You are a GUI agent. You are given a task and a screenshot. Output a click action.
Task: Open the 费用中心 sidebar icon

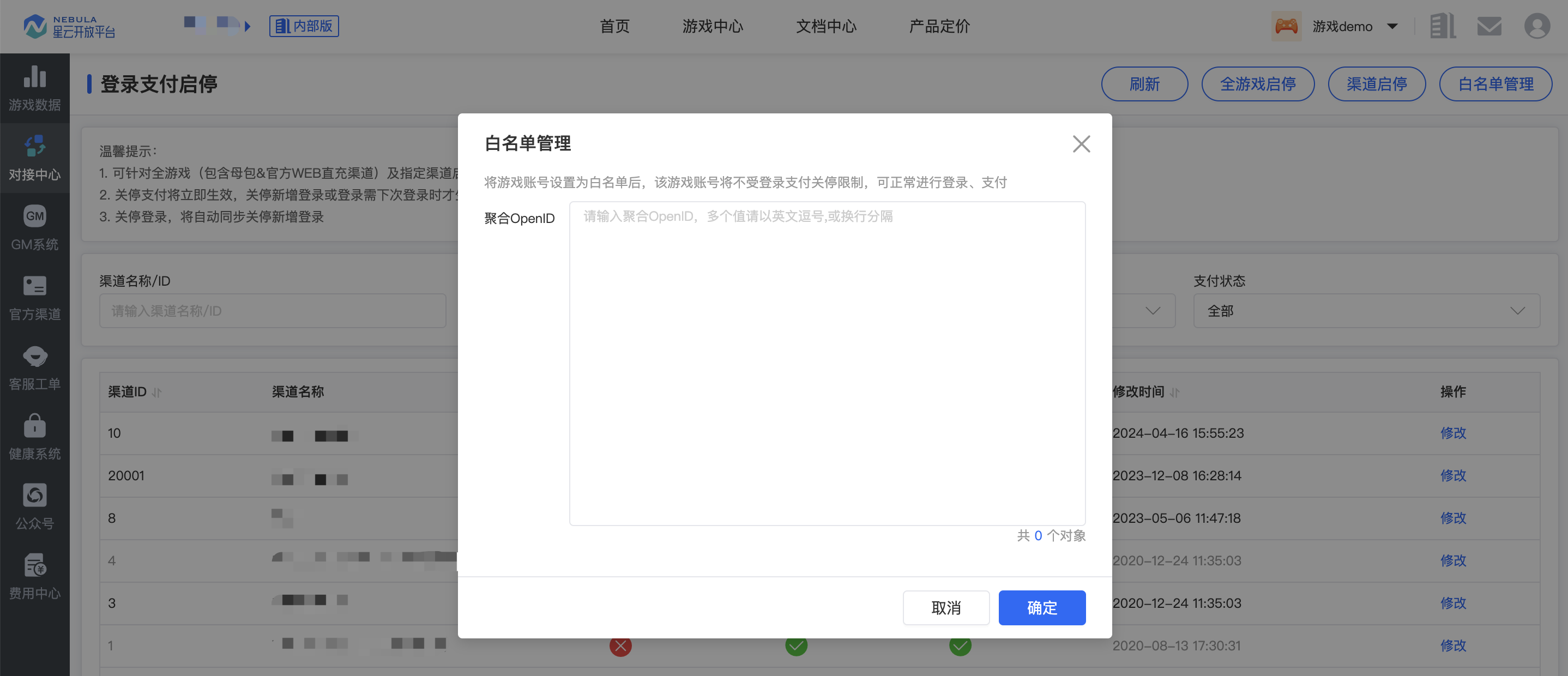tap(35, 565)
